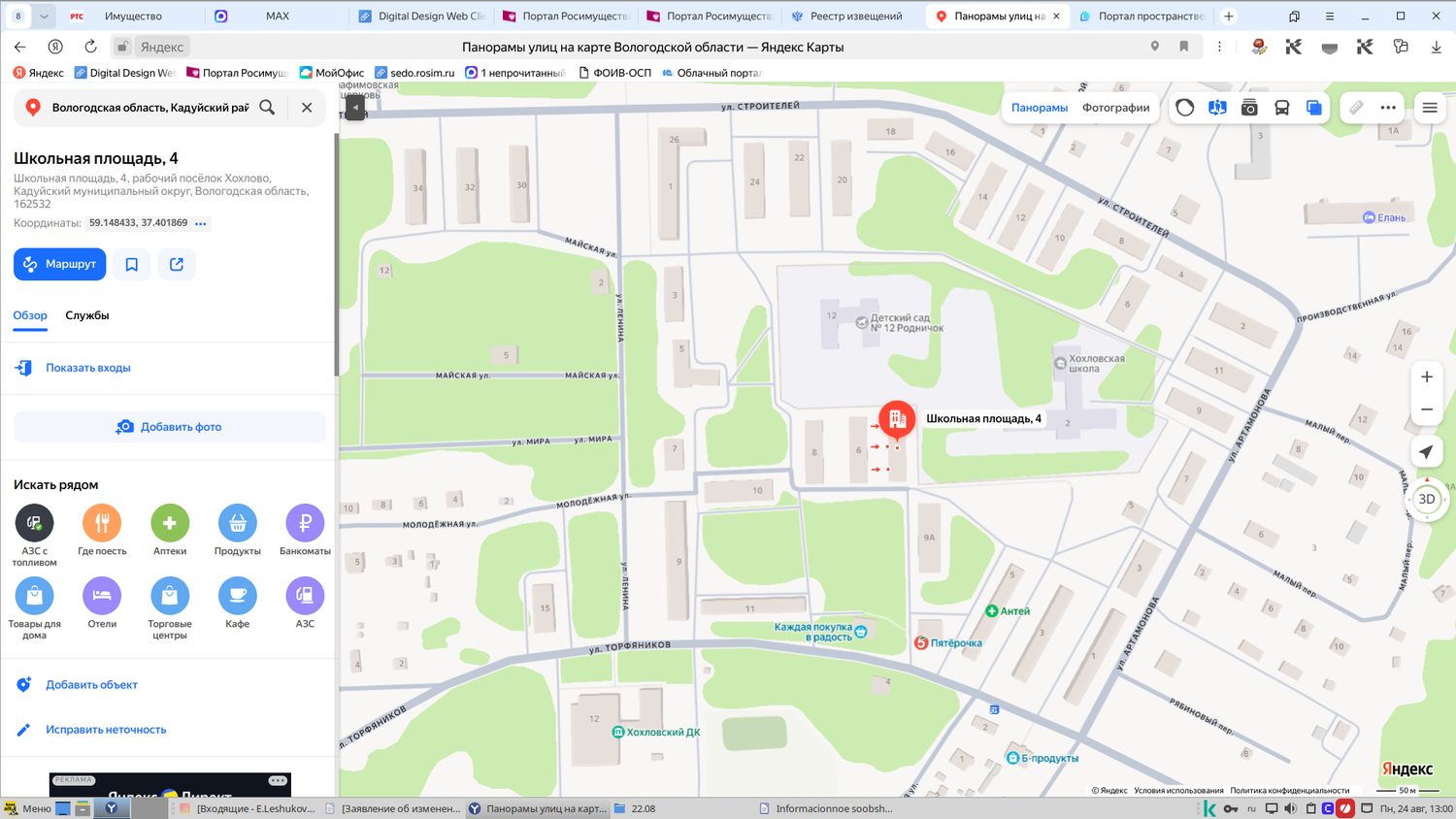Open the coordinates options three-dot menu

pyautogui.click(x=201, y=223)
